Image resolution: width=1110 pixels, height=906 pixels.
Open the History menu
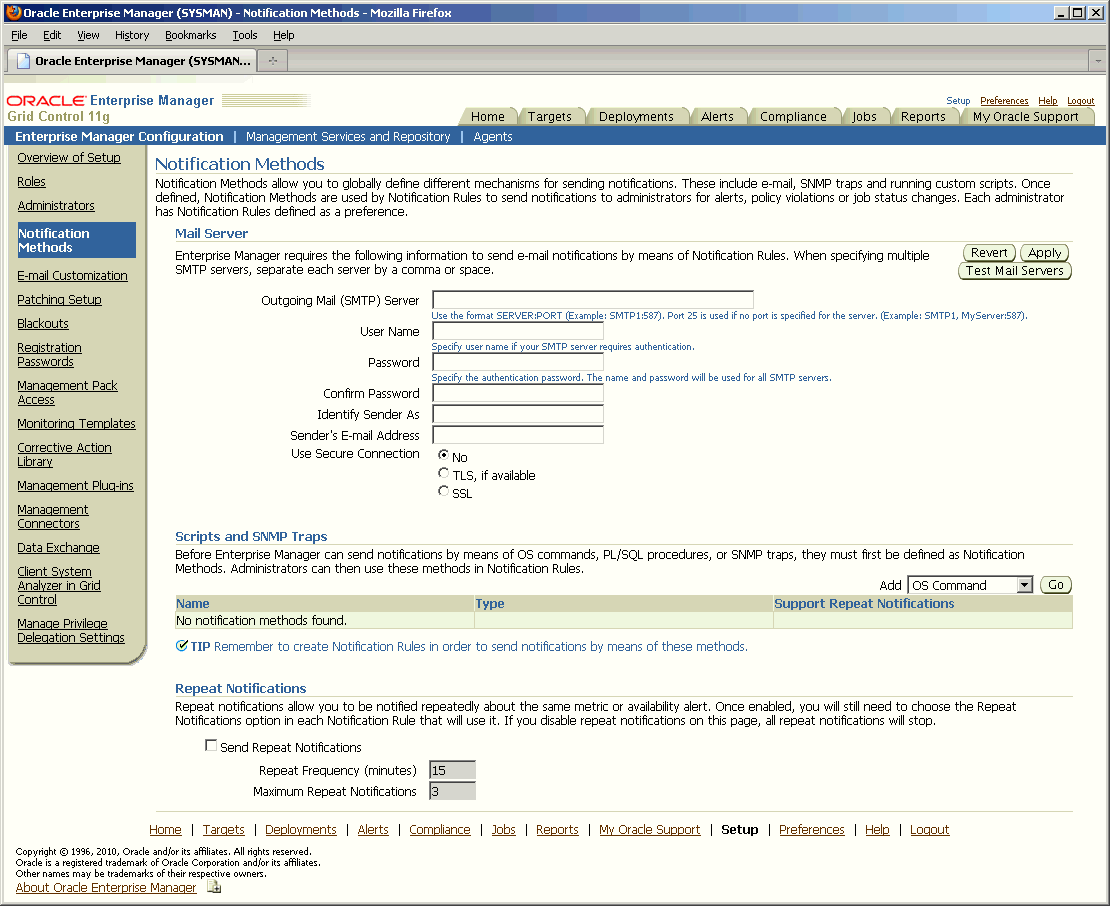point(132,35)
